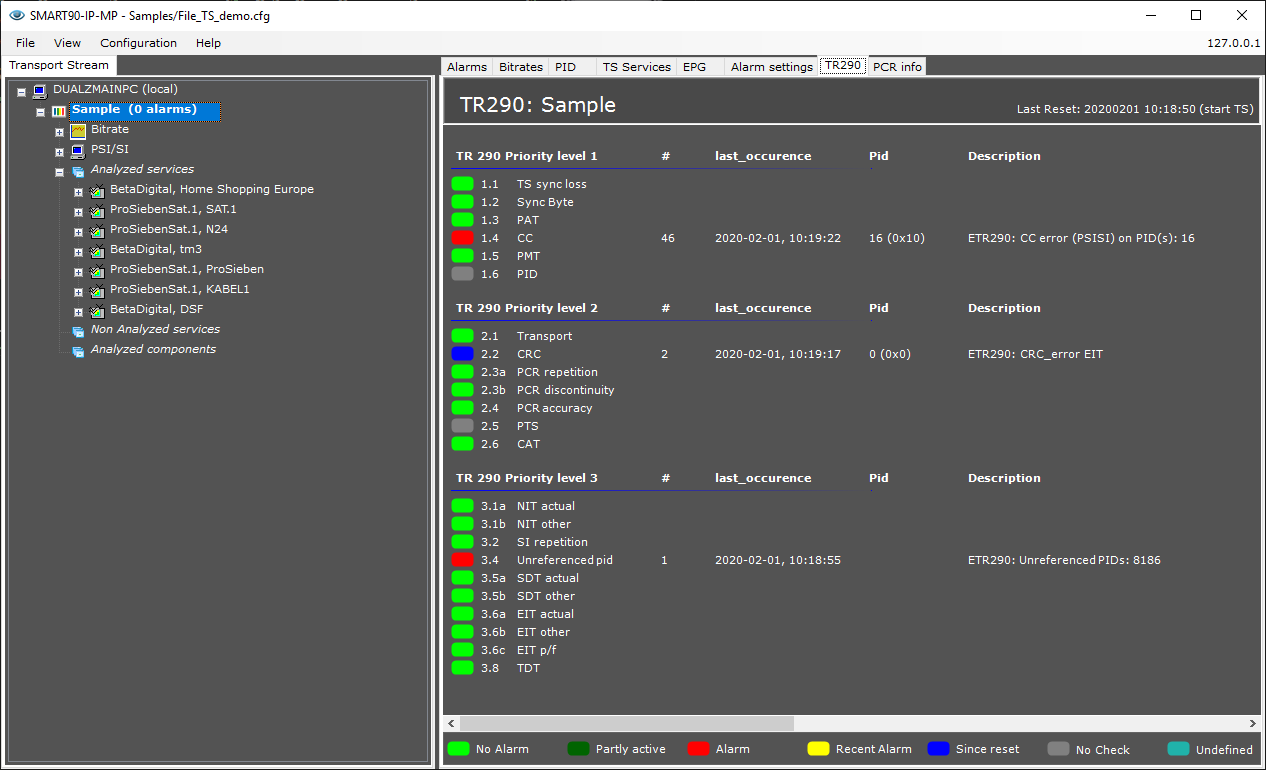Click the green indicator for 3.8 TDT
The image size is (1266, 770).
click(x=462, y=668)
